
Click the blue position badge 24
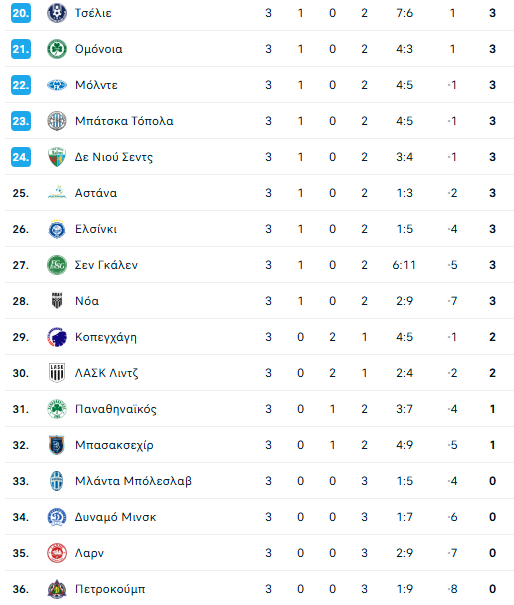21,157
